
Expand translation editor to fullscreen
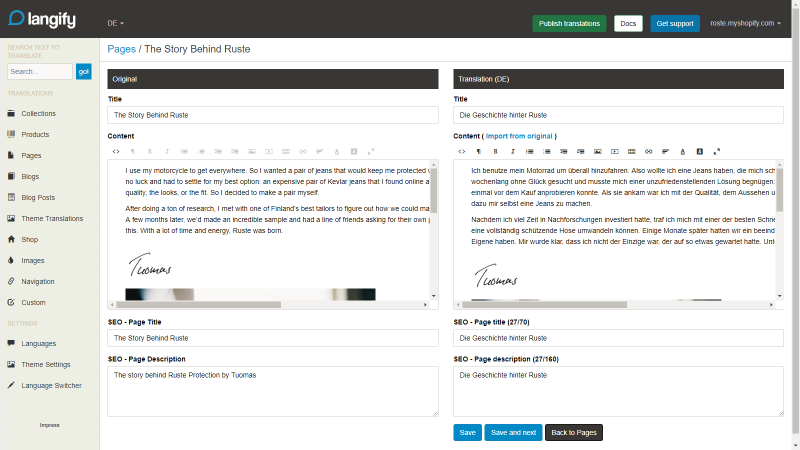point(717,152)
